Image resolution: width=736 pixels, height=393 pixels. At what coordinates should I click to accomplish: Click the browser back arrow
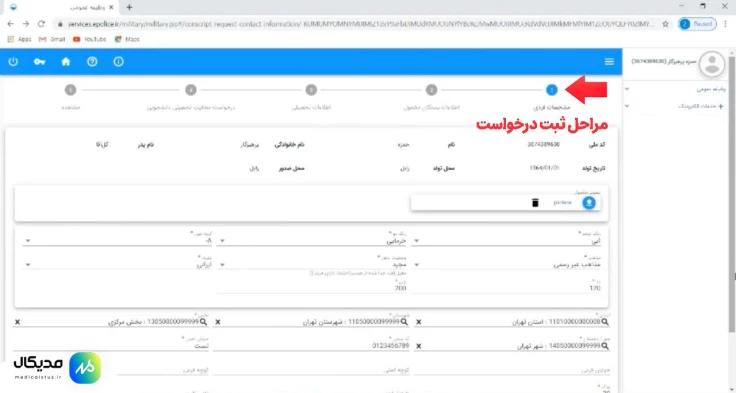click(x=11, y=24)
